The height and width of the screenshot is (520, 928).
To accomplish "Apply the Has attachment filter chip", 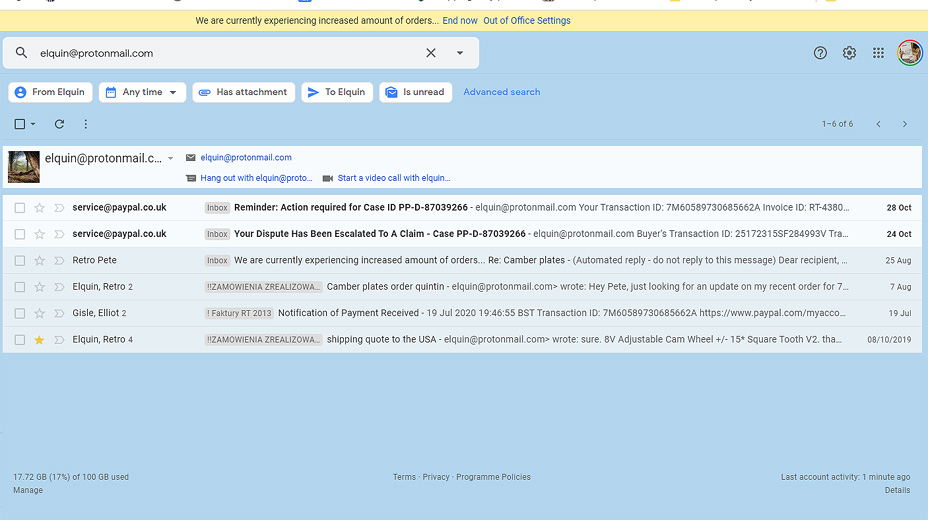I will pos(243,92).
